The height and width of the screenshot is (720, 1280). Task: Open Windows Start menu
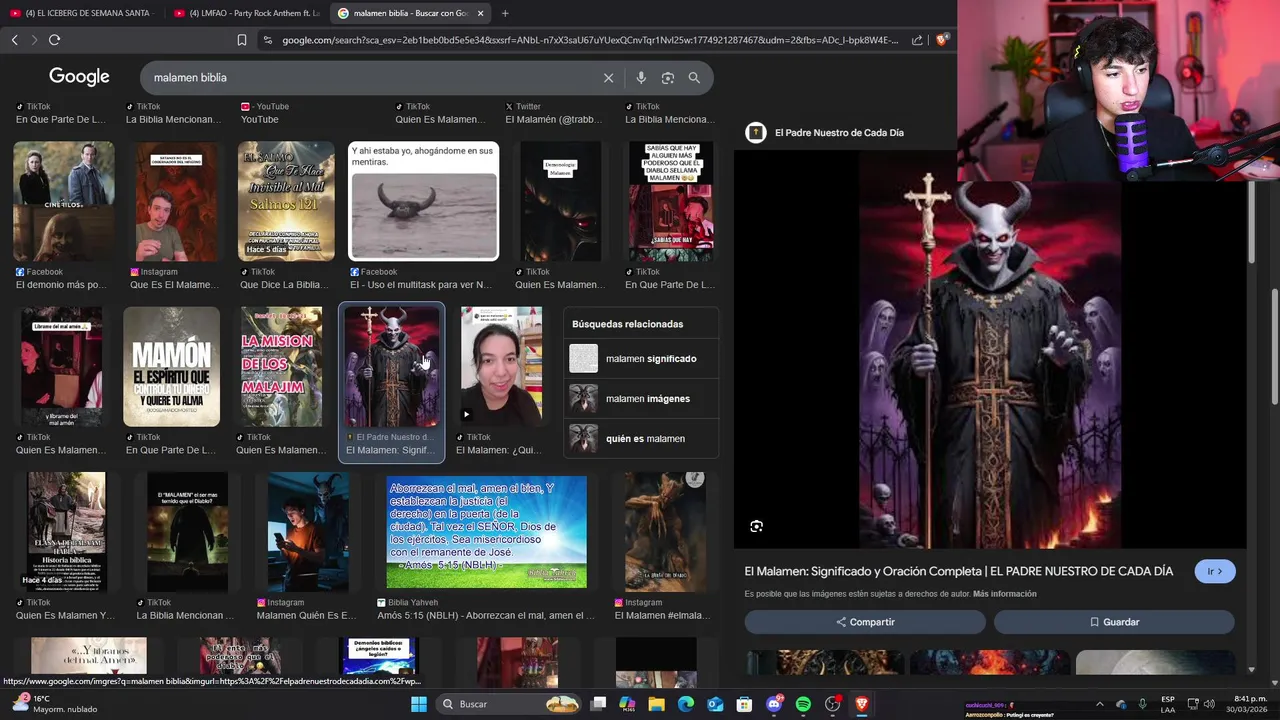pyautogui.click(x=419, y=704)
